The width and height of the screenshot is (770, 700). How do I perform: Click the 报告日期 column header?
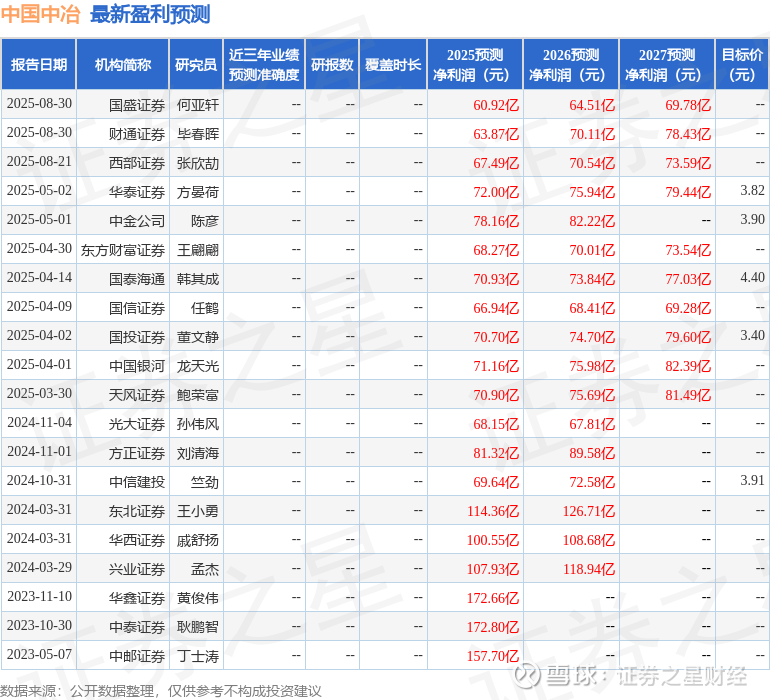pos(39,64)
